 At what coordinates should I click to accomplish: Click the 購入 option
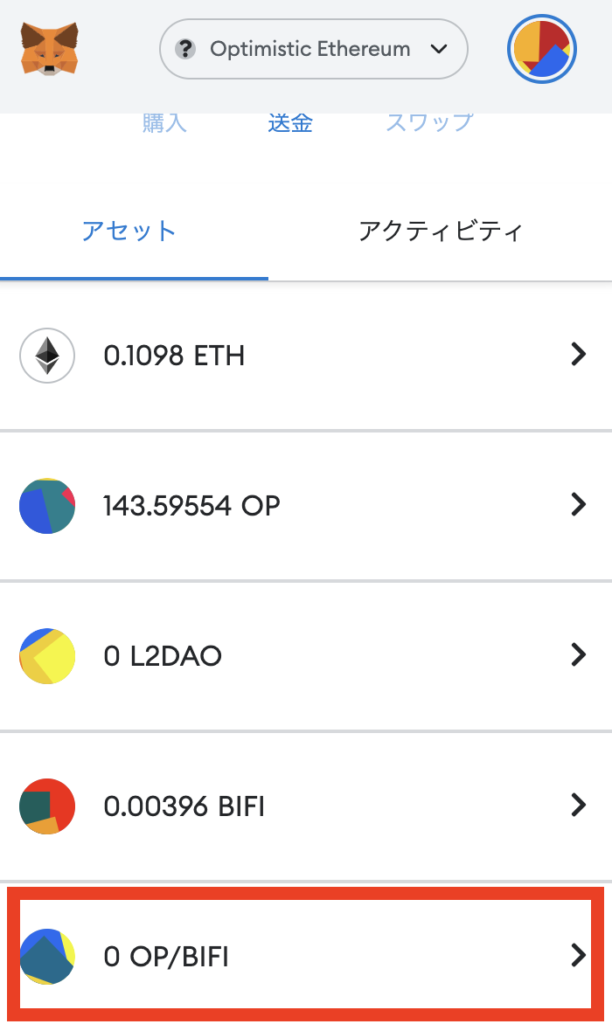click(164, 122)
